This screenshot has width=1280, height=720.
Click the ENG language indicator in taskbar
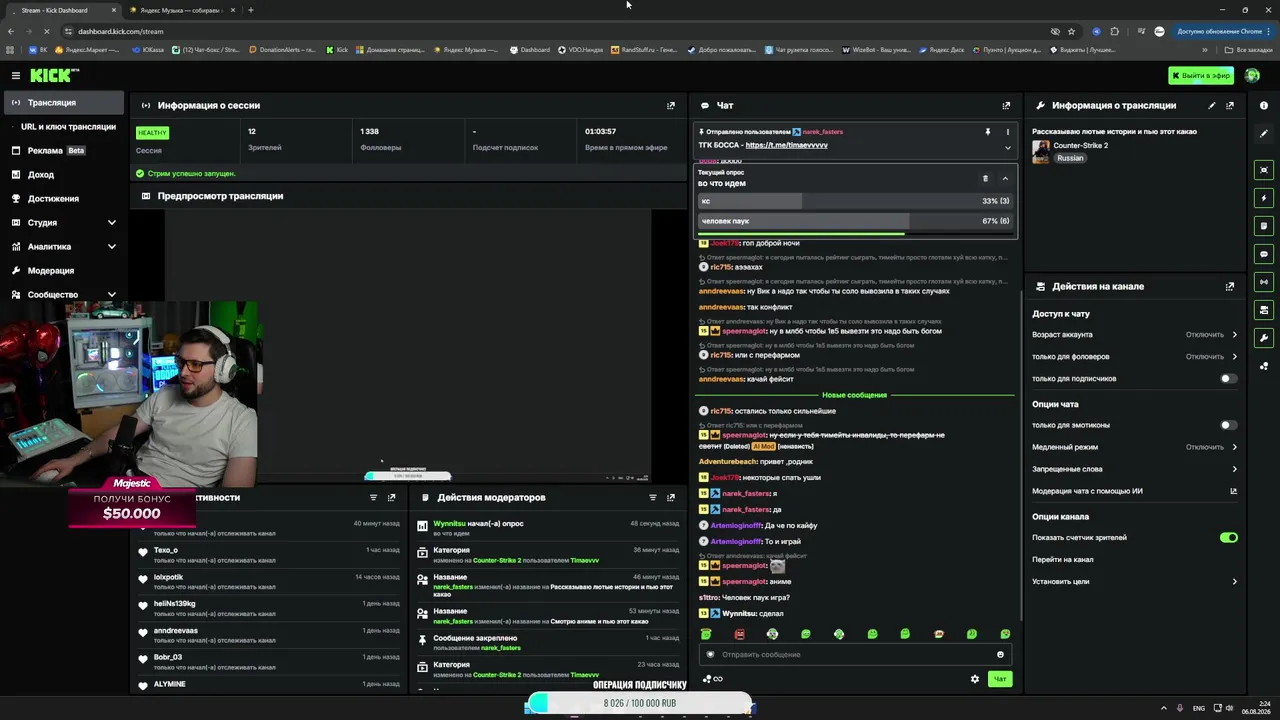pos(1199,708)
